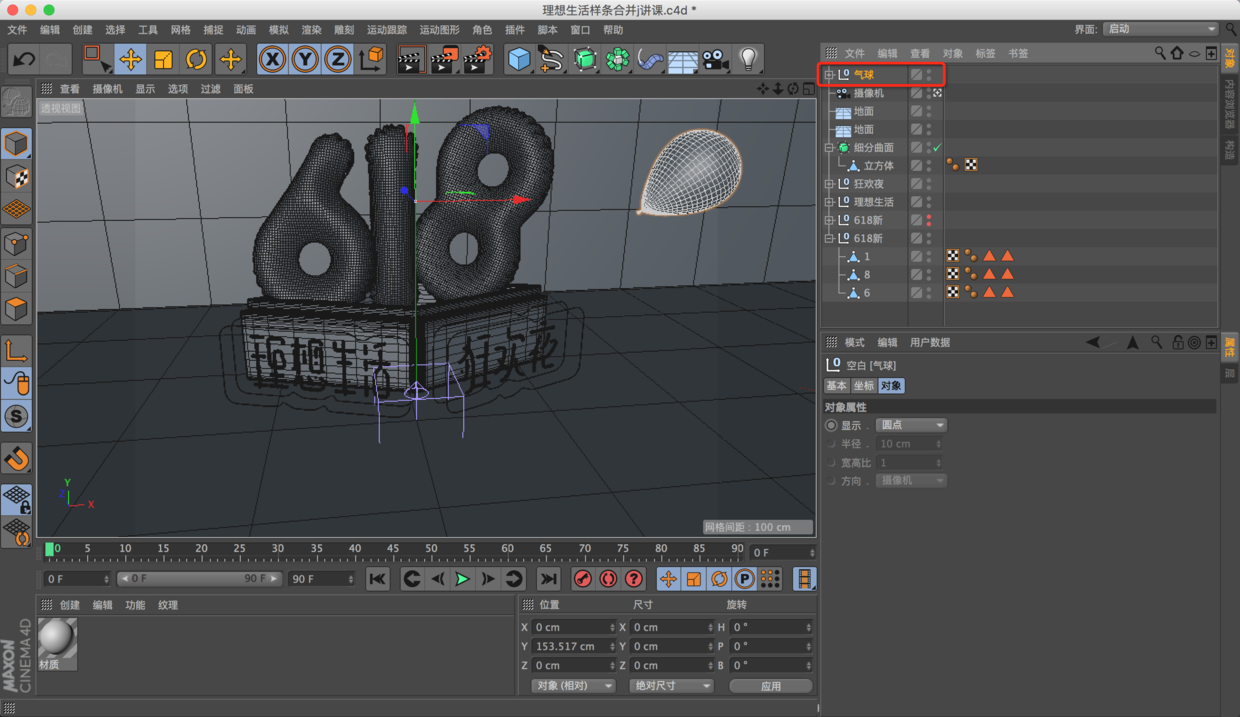Toggle autokeying button

(608, 579)
